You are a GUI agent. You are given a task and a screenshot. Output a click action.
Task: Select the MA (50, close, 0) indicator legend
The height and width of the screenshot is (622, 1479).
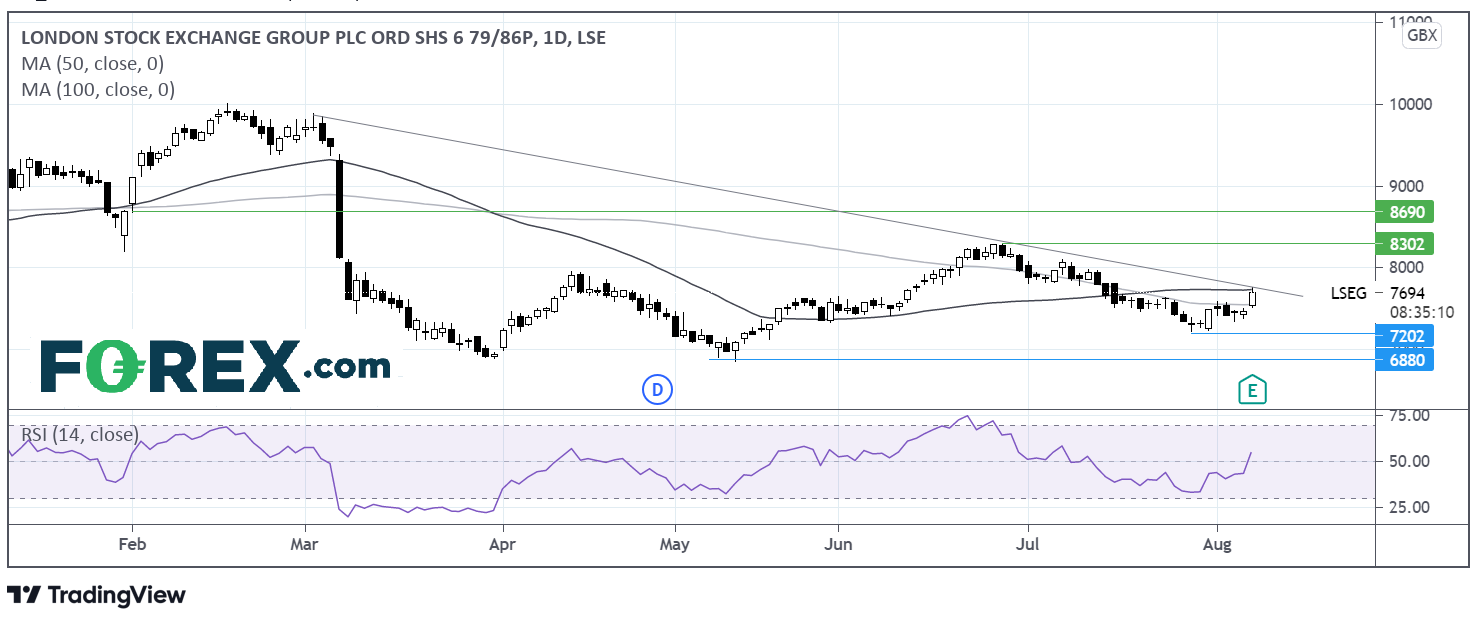pyautogui.click(x=92, y=64)
